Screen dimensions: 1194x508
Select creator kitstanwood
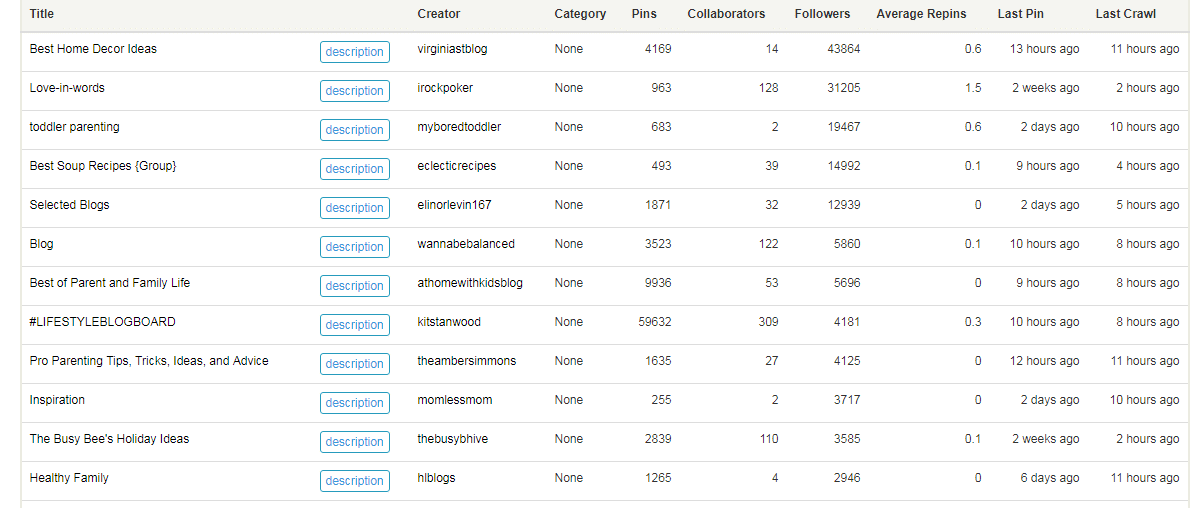click(449, 322)
